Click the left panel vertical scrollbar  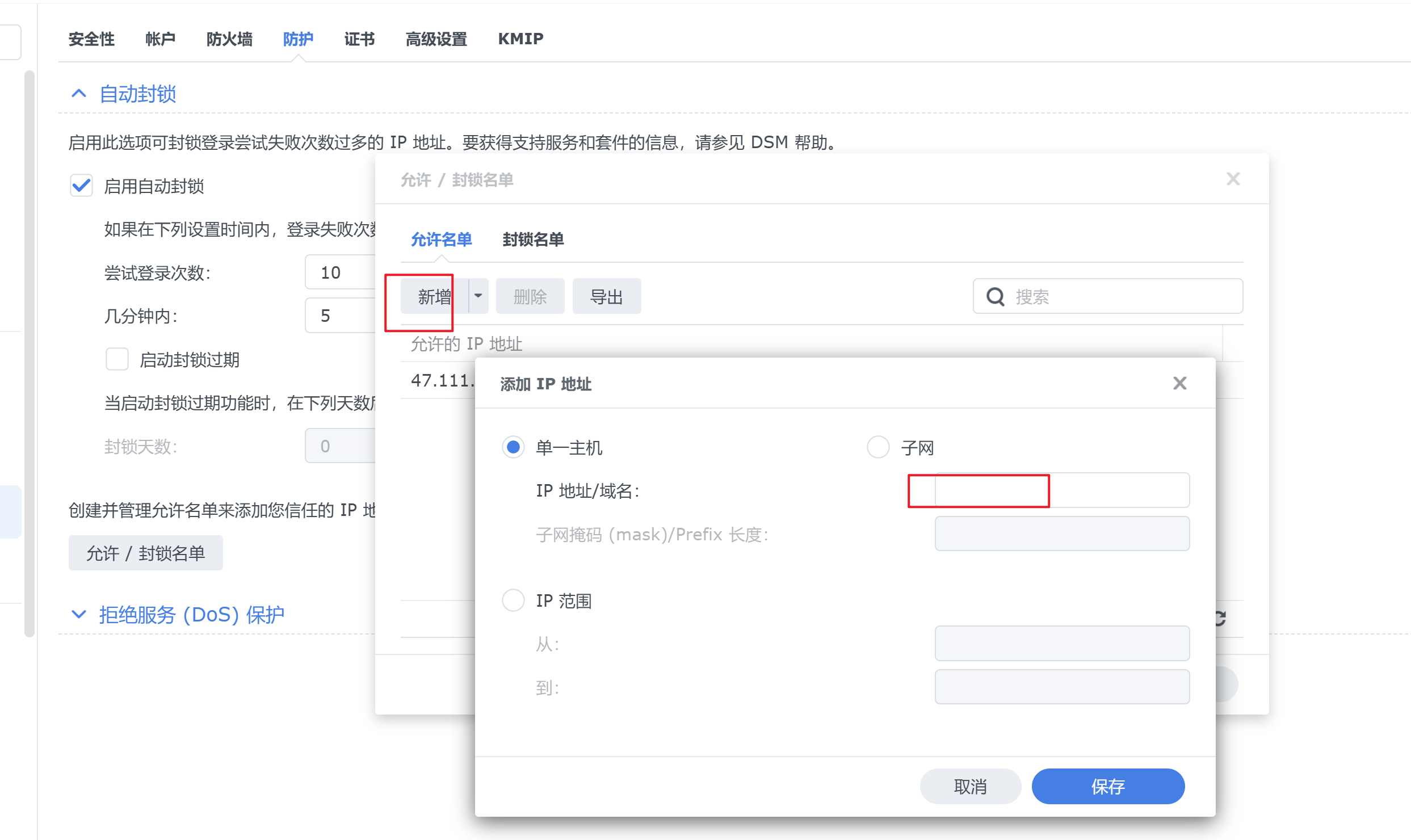(x=30, y=352)
